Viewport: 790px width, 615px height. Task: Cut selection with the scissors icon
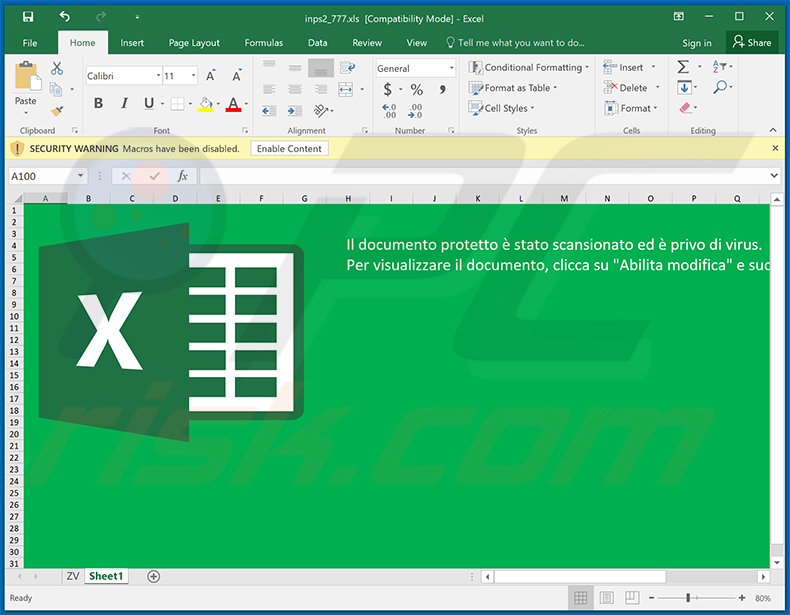click(56, 69)
